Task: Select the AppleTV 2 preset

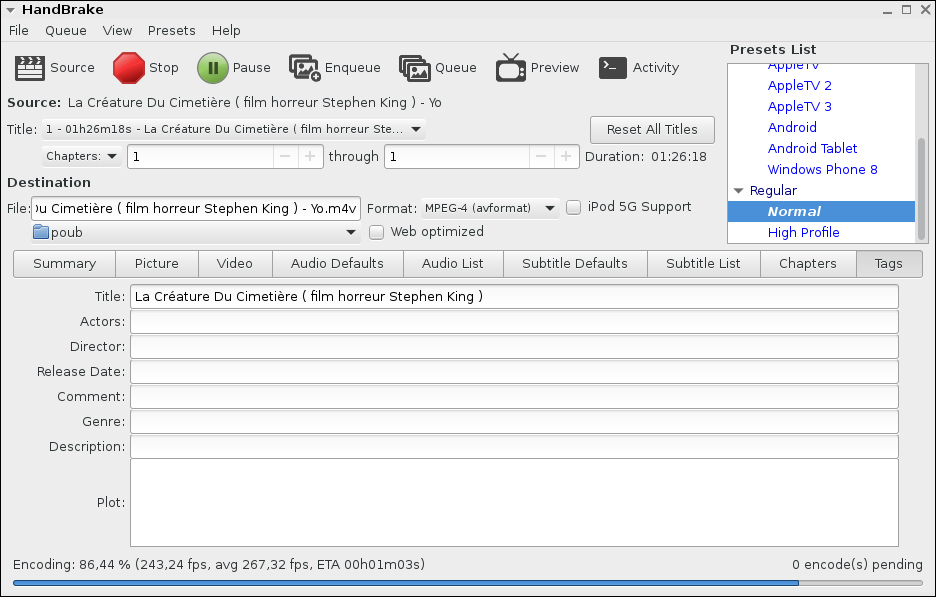Action: click(x=799, y=85)
